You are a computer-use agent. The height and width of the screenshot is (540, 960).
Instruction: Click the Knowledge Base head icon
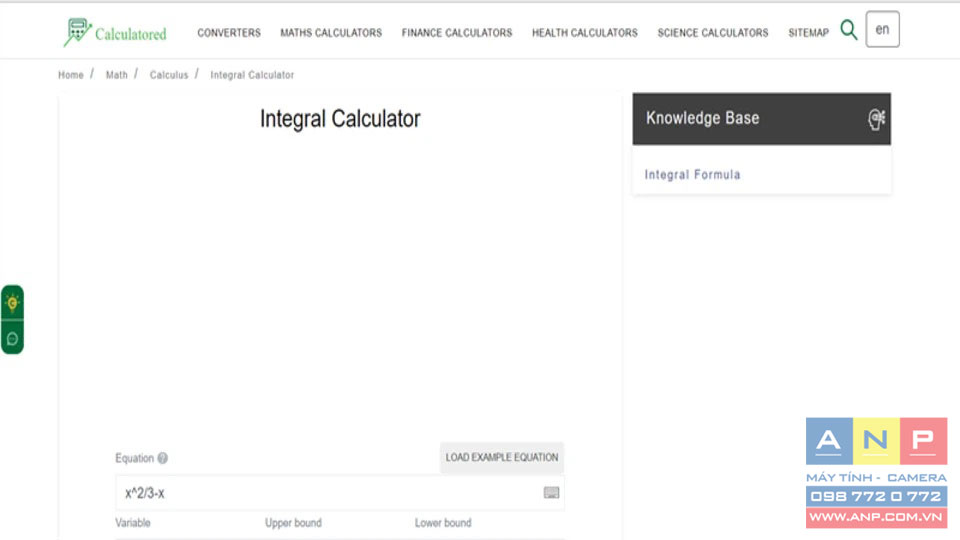click(876, 119)
